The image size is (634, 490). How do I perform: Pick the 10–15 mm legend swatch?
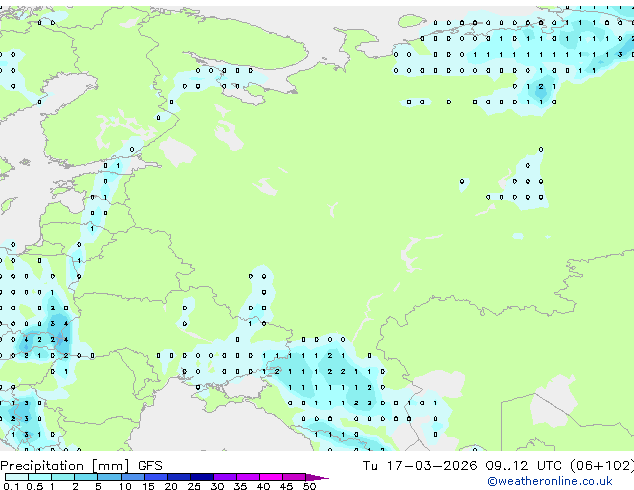coord(132,477)
